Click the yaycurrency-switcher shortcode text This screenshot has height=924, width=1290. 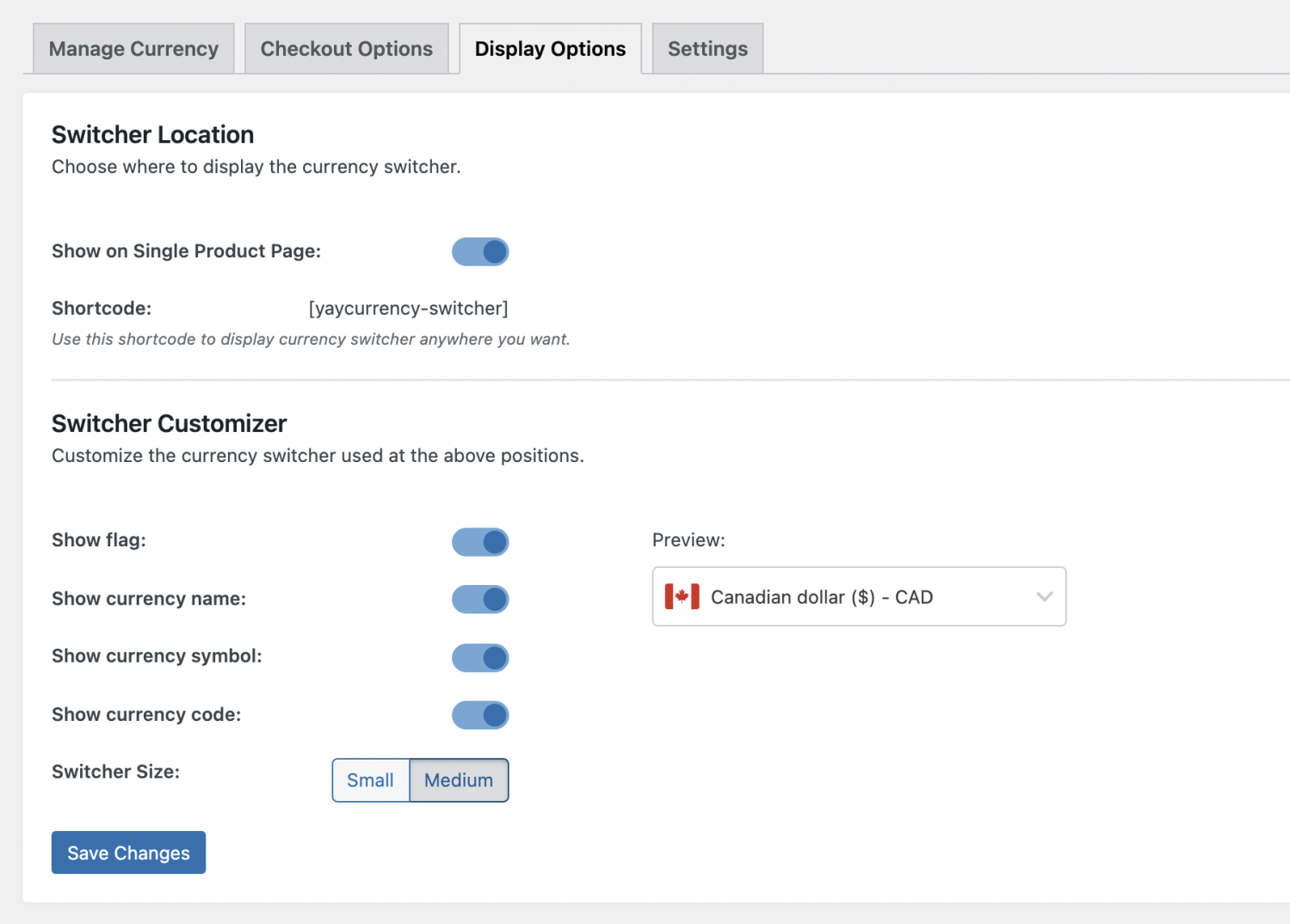pos(408,309)
